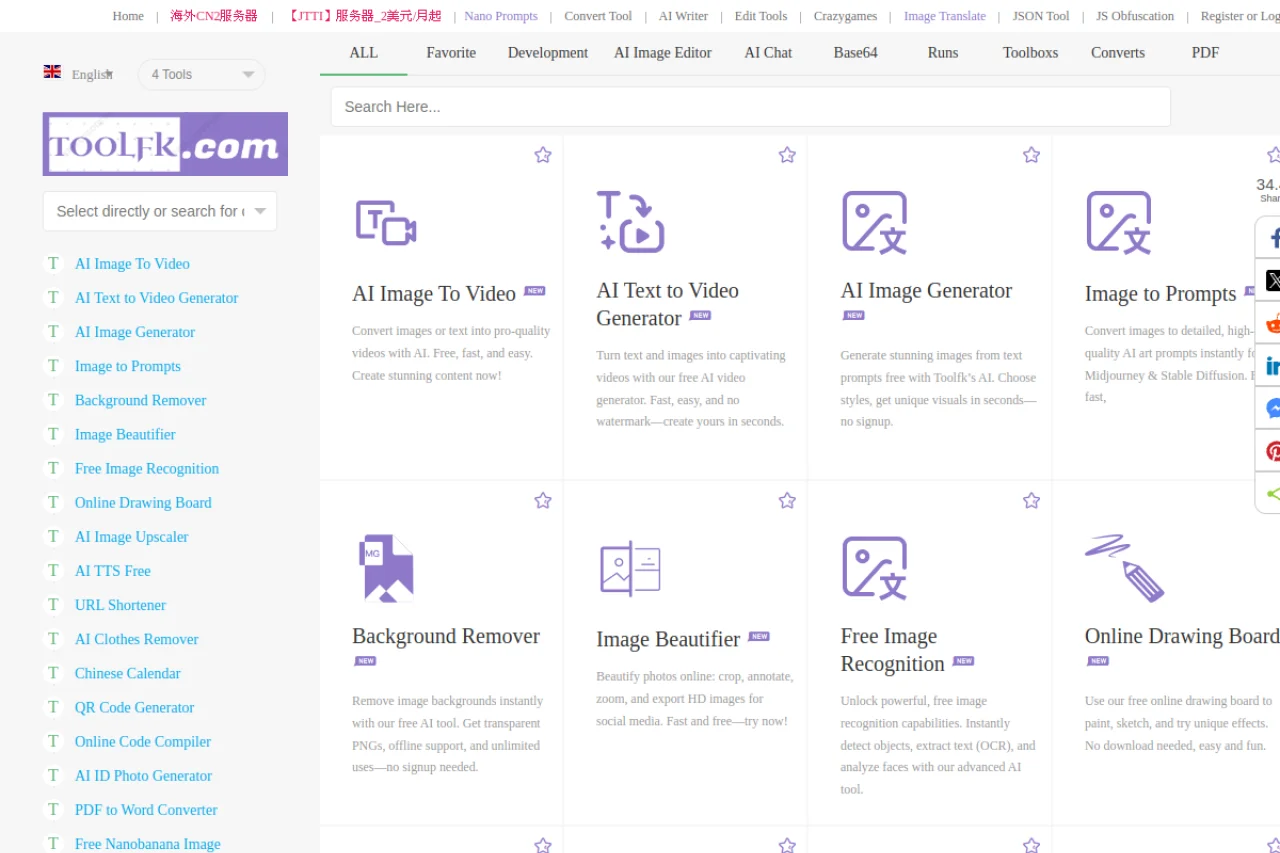Open sidebar link AI TTS Free
The width and height of the screenshot is (1280, 853).
113,571
